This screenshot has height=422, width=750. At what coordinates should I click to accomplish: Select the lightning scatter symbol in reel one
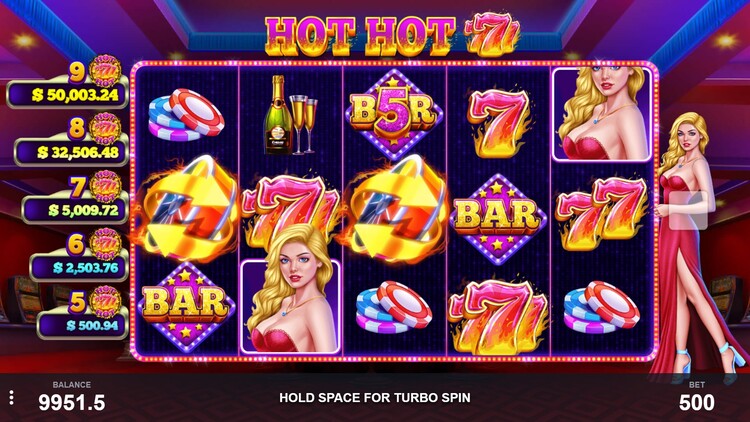point(188,209)
